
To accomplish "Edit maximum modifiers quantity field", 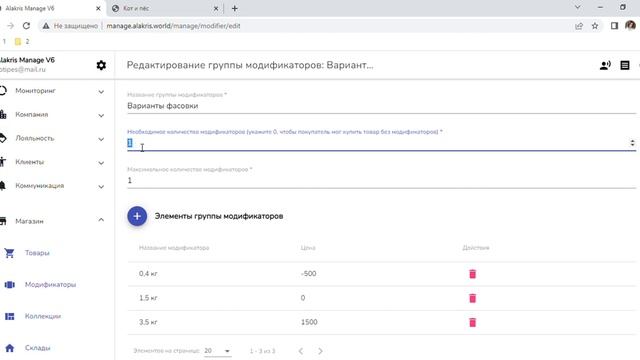I will click(381, 180).
